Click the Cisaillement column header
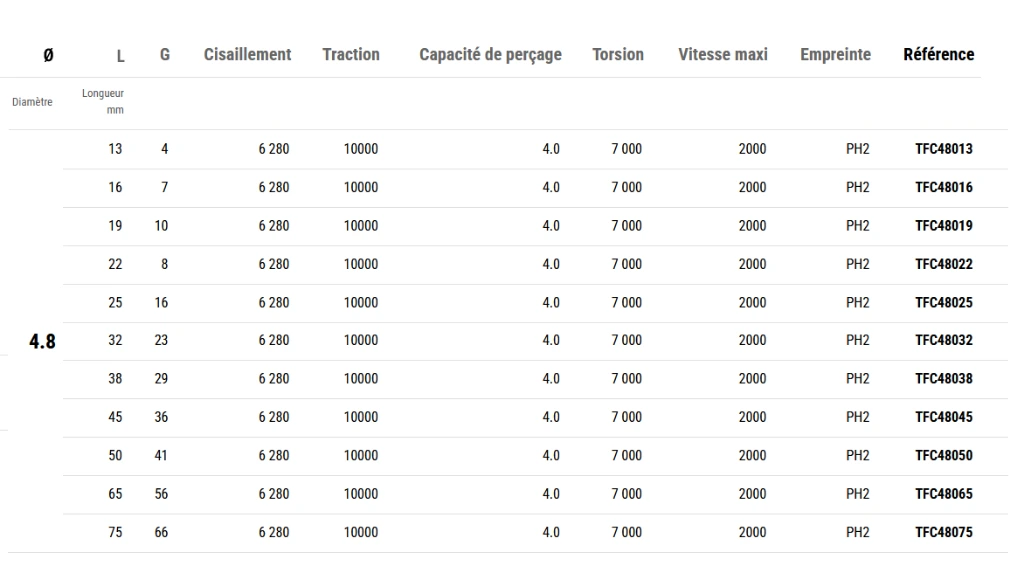Viewport: 1024px width, 566px height. [x=248, y=54]
